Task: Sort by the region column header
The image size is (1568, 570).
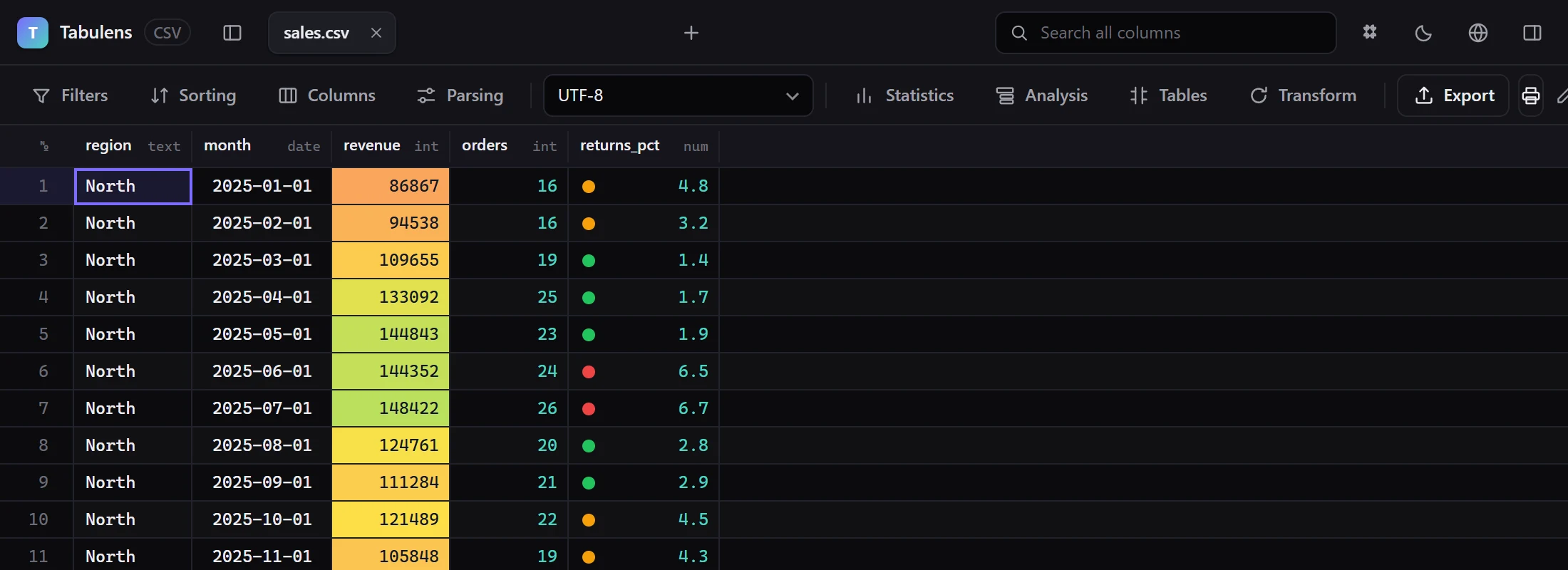Action: tap(133, 146)
